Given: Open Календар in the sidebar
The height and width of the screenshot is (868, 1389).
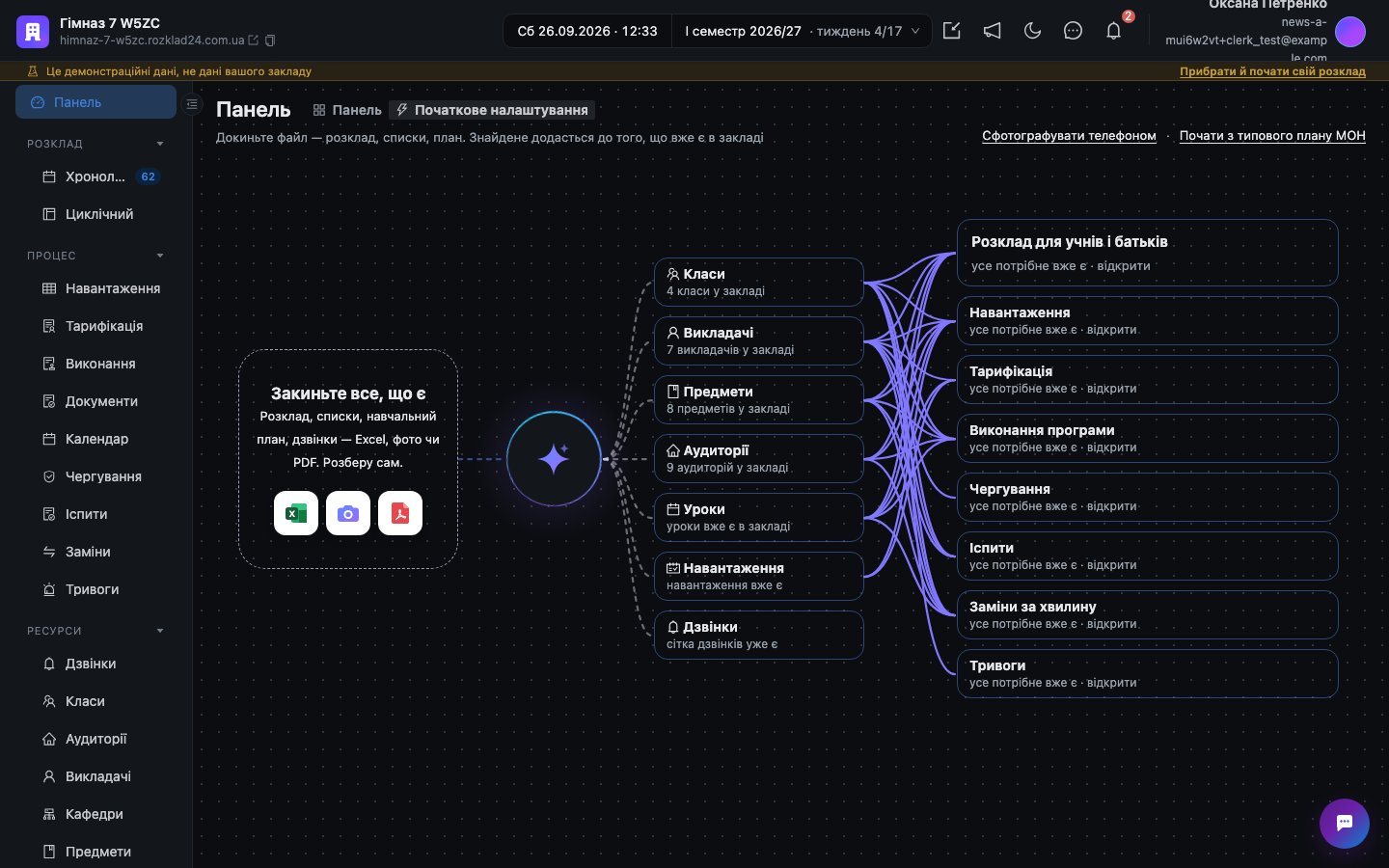Looking at the screenshot, I should click(x=96, y=439).
